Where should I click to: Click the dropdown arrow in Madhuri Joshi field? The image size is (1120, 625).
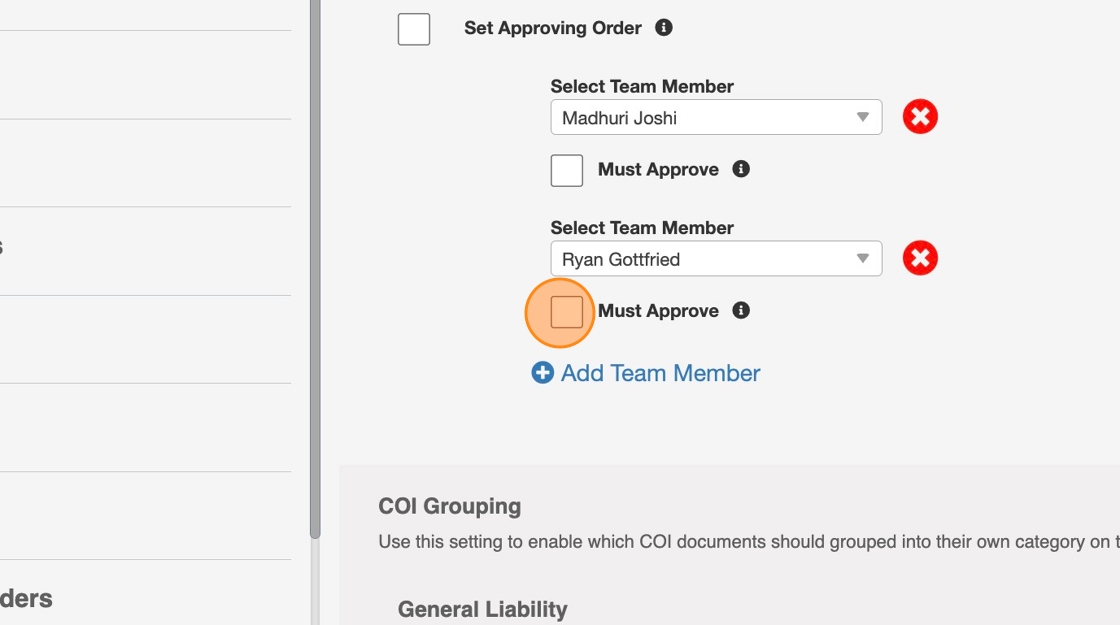coord(863,117)
